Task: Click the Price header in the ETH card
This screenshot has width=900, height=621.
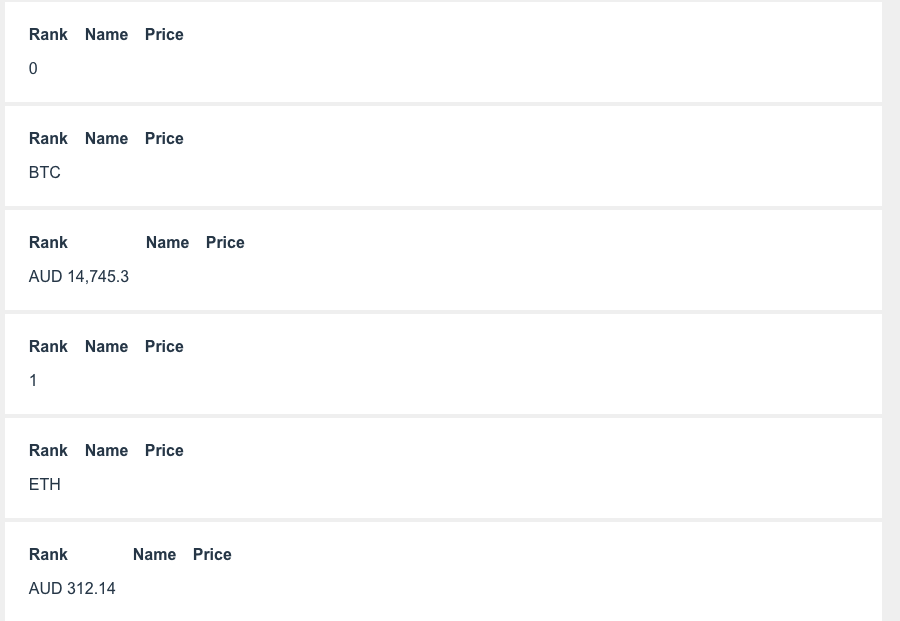Action: pyautogui.click(x=164, y=451)
